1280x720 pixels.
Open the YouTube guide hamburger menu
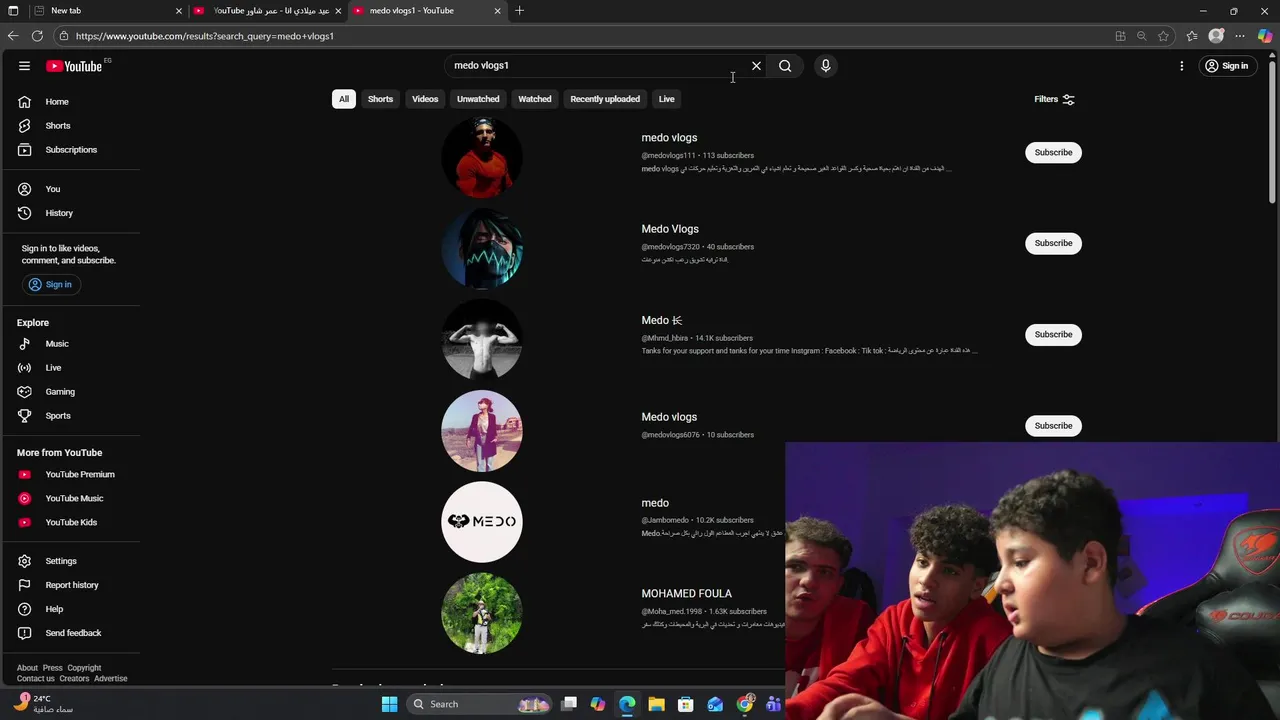coord(24,66)
